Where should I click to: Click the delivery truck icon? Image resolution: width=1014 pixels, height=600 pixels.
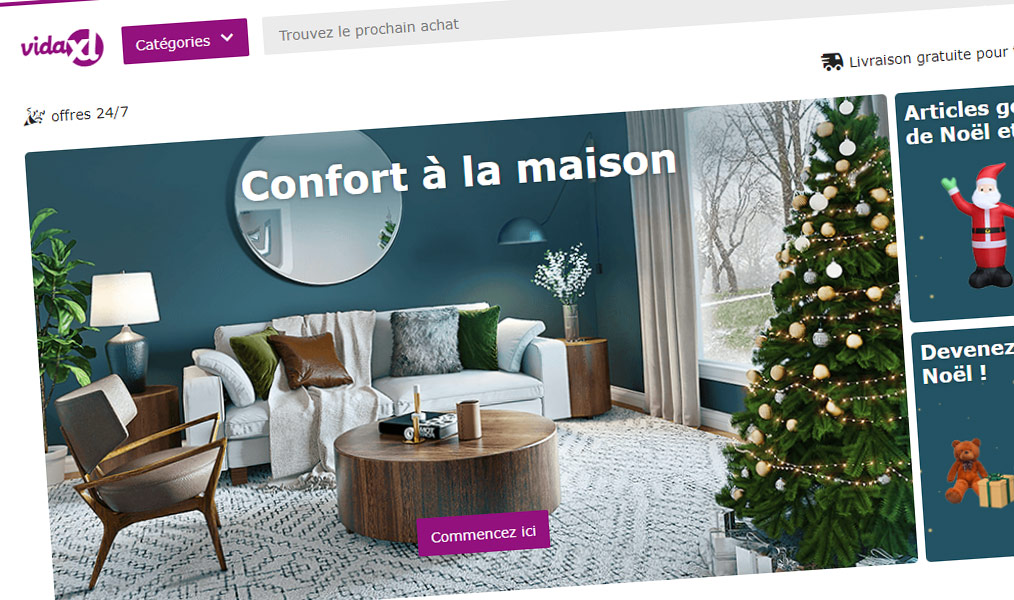click(832, 61)
